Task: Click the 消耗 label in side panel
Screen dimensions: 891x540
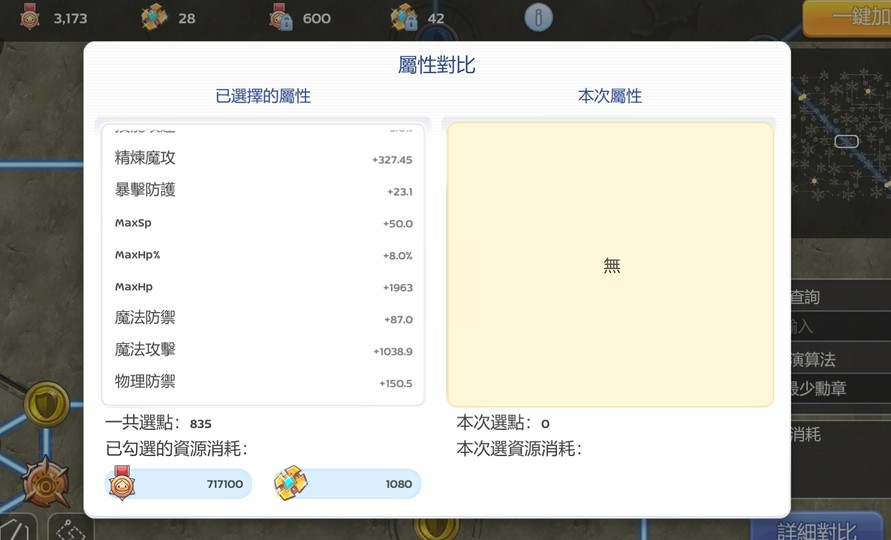Action: [x=806, y=434]
